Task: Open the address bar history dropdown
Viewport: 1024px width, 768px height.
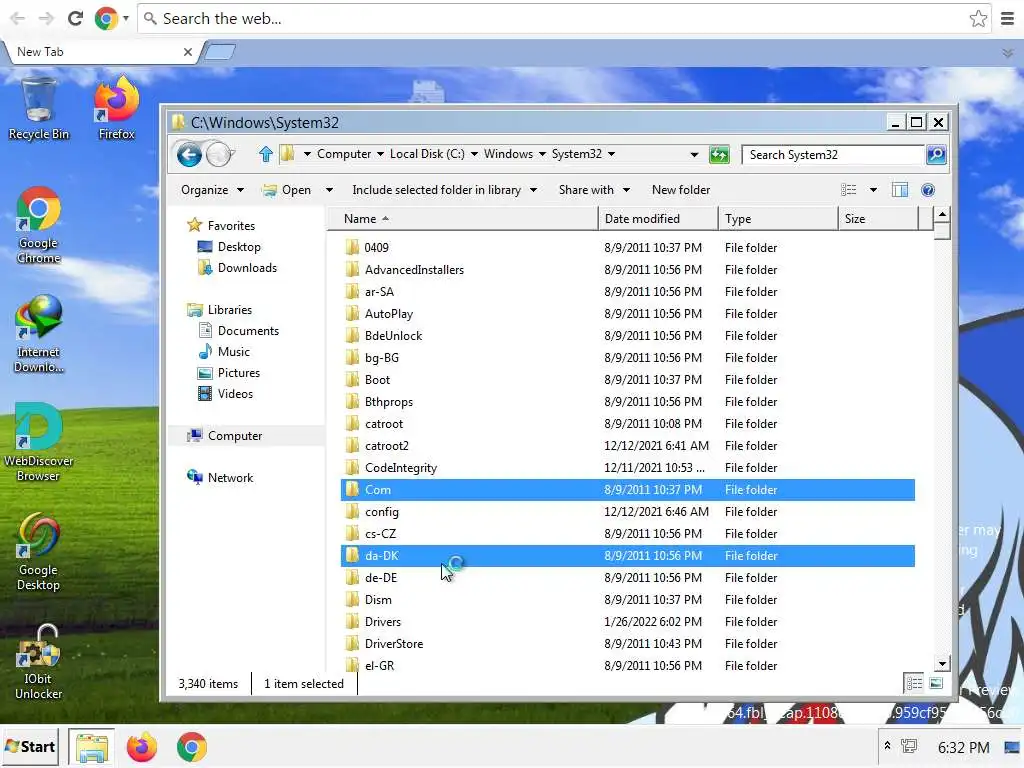Action: (x=694, y=155)
